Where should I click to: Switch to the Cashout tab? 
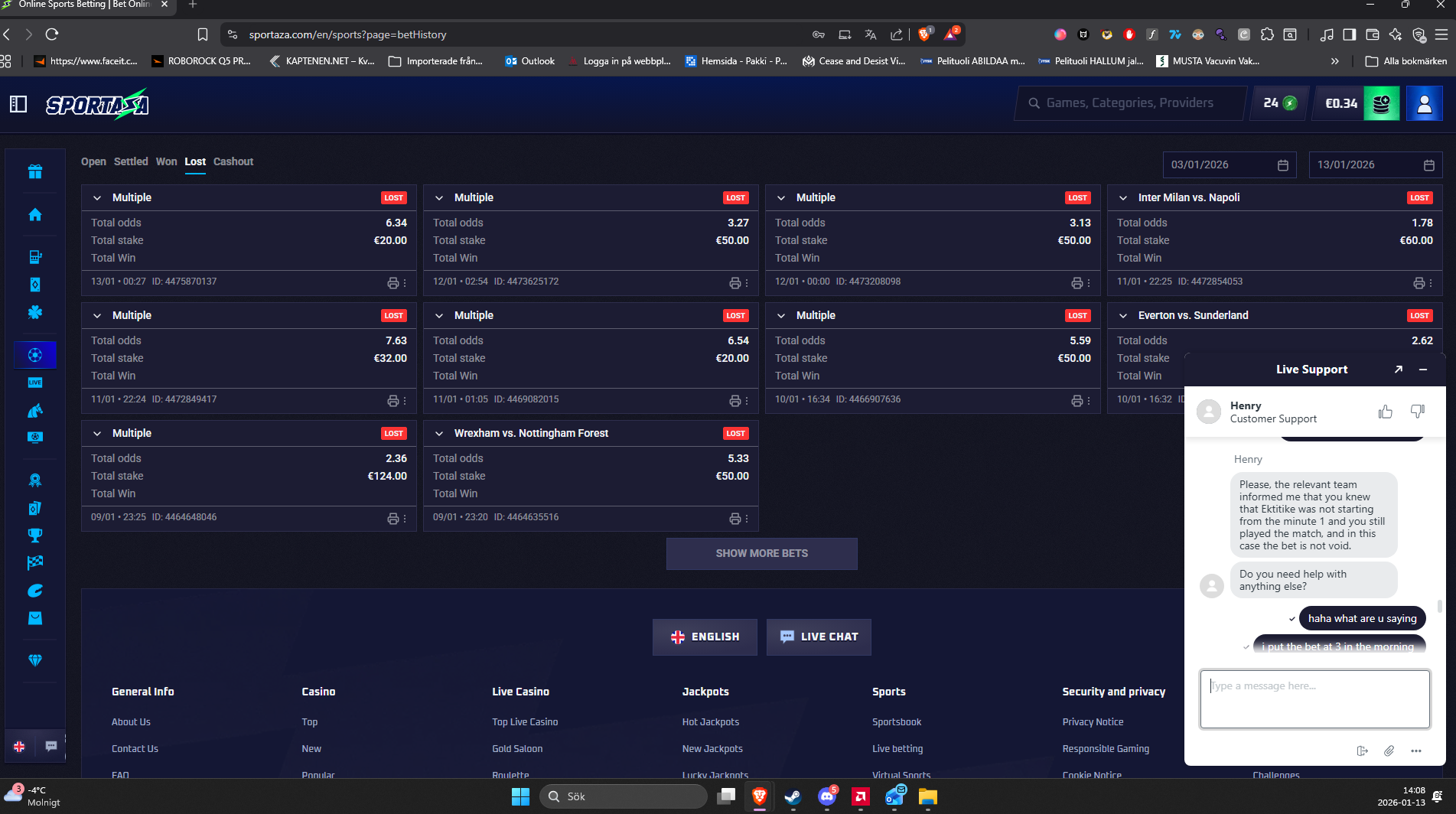pyautogui.click(x=233, y=161)
